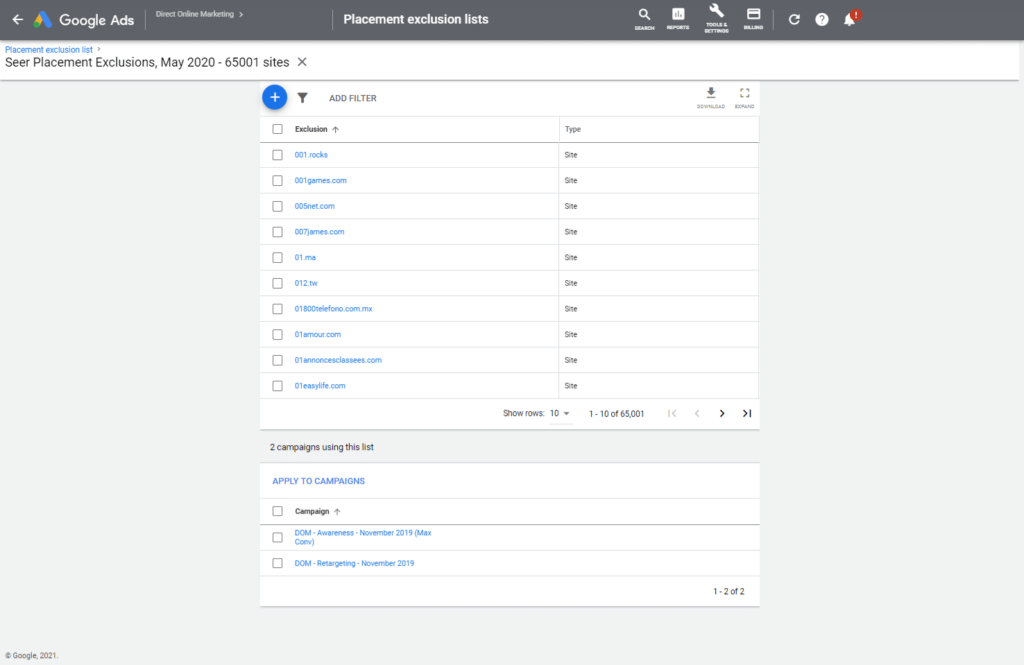This screenshot has width=1024, height=665.
Task: Click the blue plus button to add exclusions
Action: 274,97
